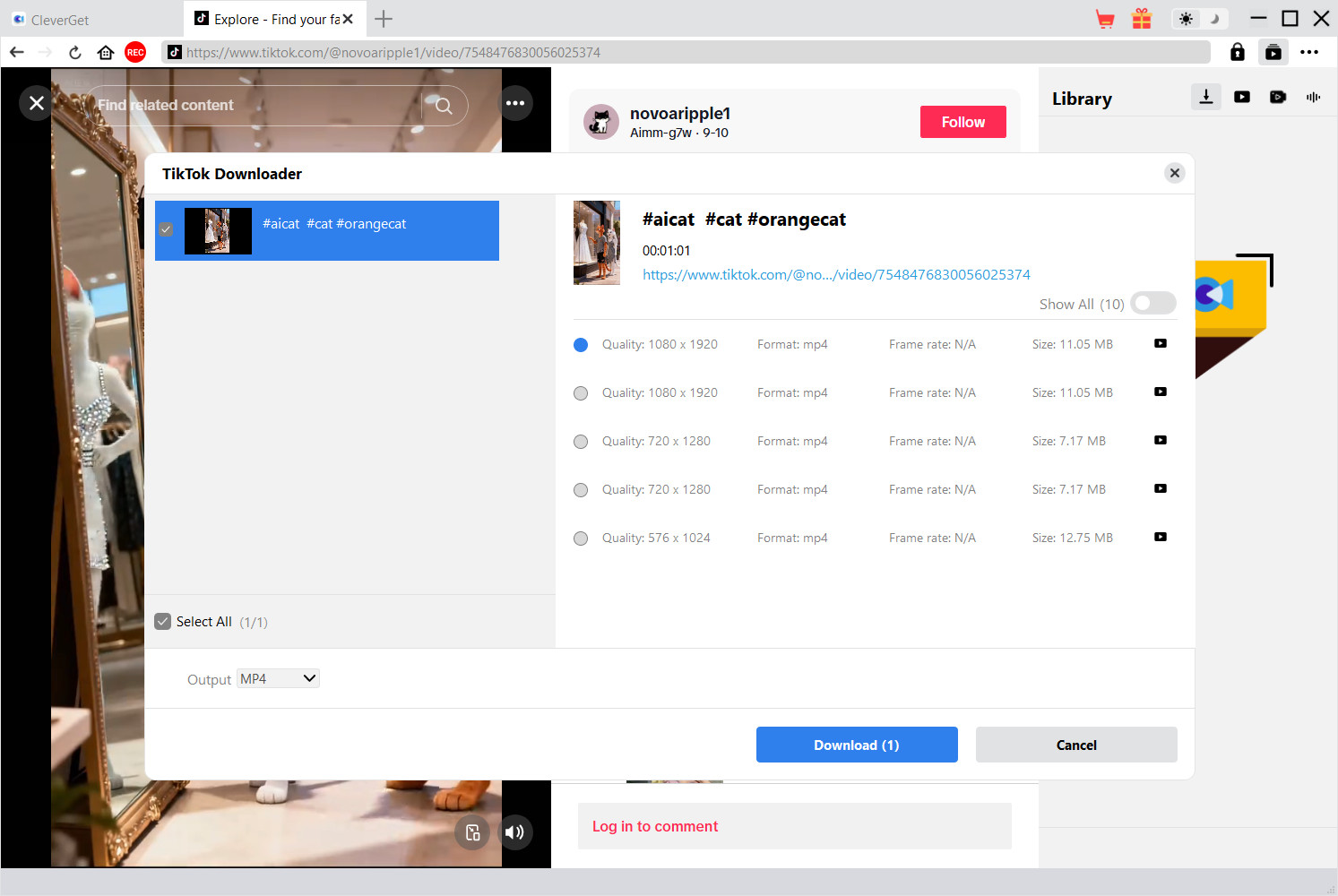
Task: Click the Follow button on novoaripple1 profile
Action: coord(962,121)
